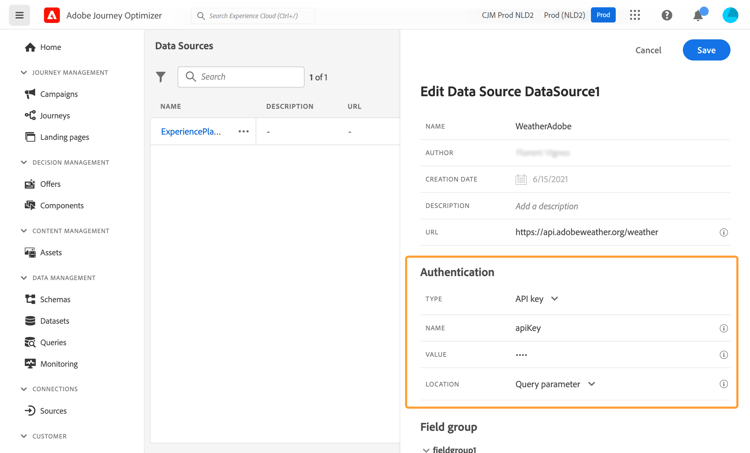Open the creation date calendar icon

tap(521, 180)
